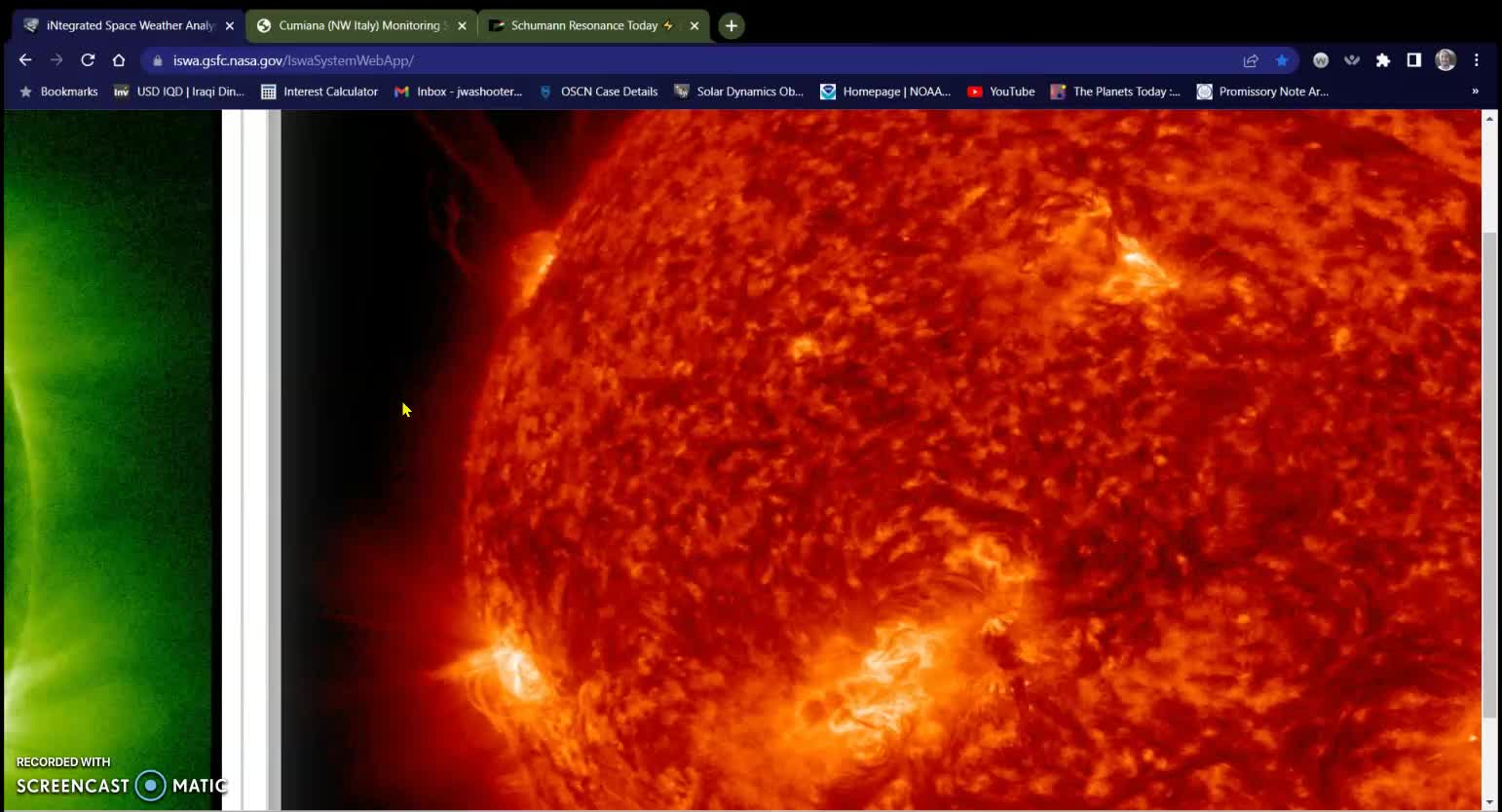Reload the current page

88,60
